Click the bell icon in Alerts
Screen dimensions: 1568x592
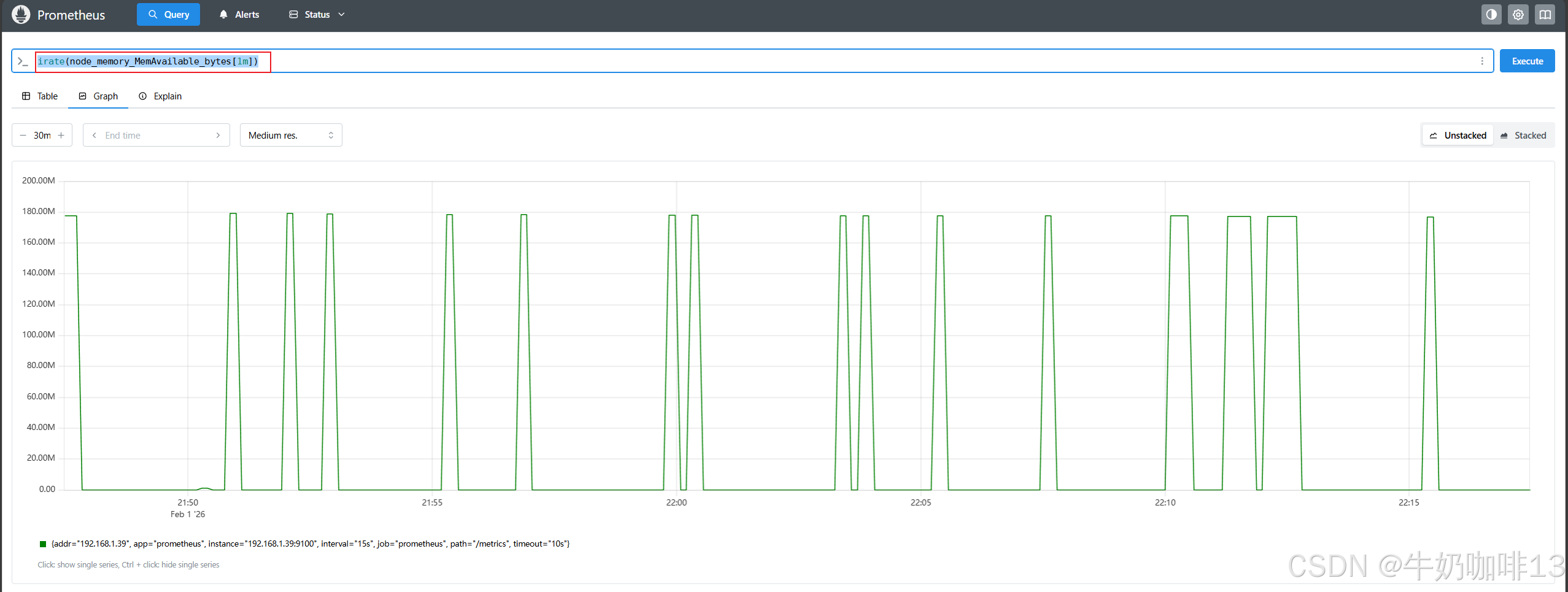click(x=223, y=15)
